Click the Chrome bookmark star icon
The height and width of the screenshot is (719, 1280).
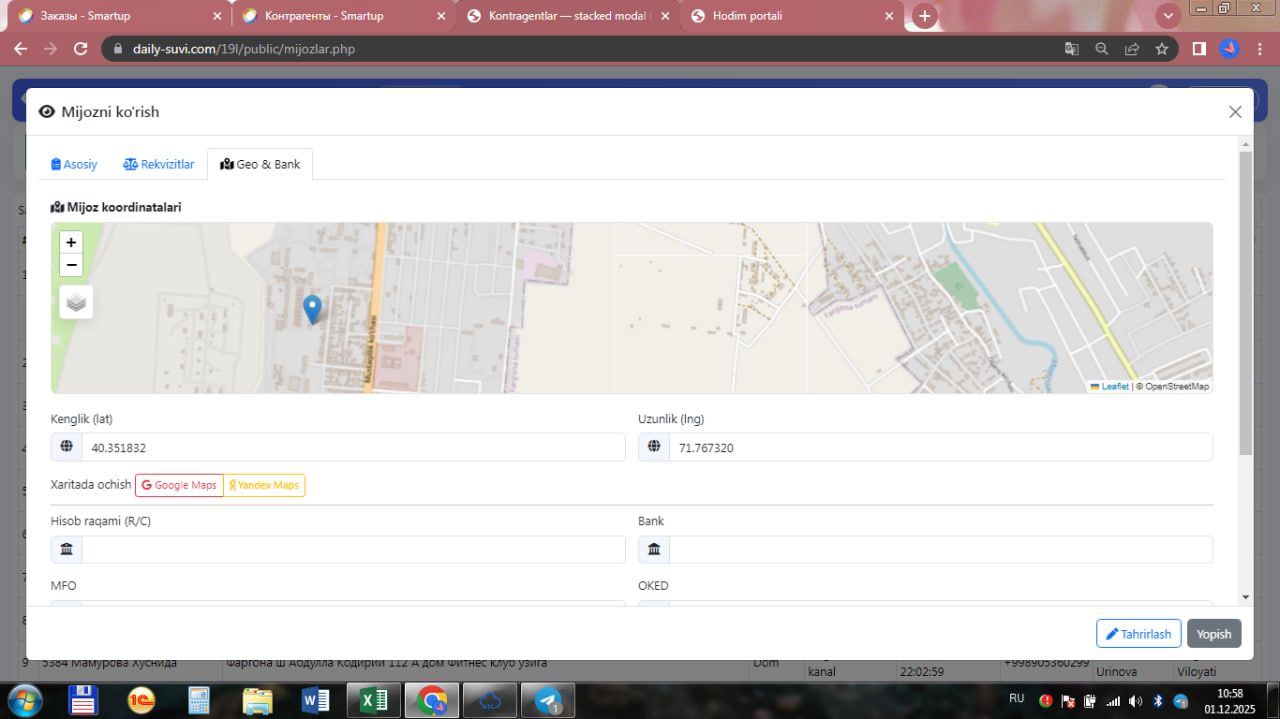coord(1161,48)
